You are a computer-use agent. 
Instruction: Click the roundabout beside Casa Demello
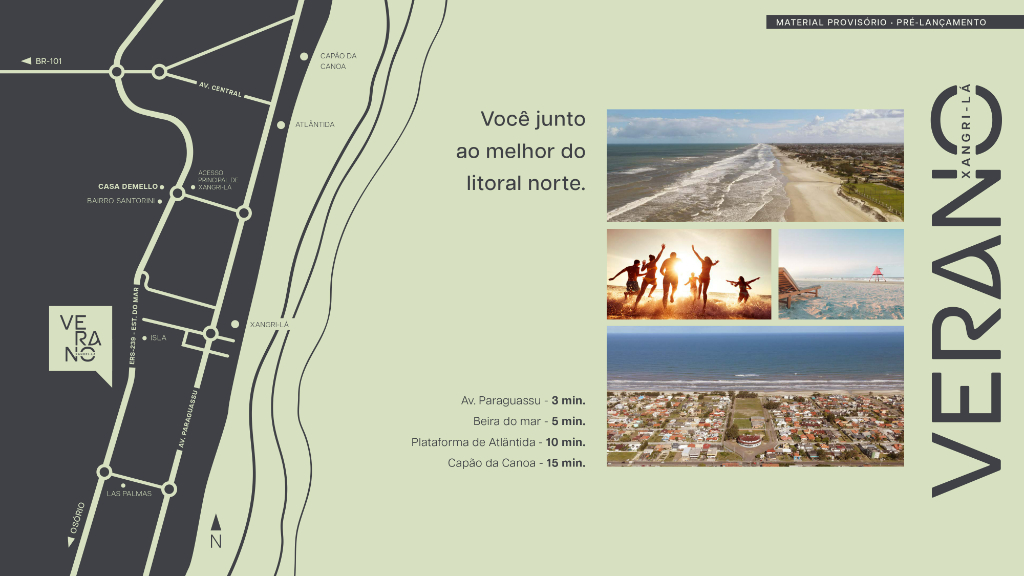pyautogui.click(x=177, y=193)
